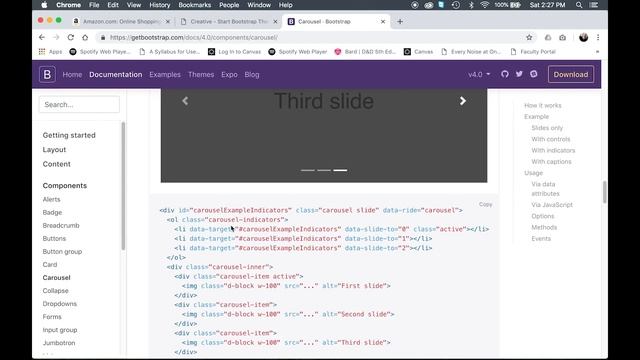Screen dimensions: 640x360
Task: Open Jumbotron component page
Action: click(x=59, y=343)
